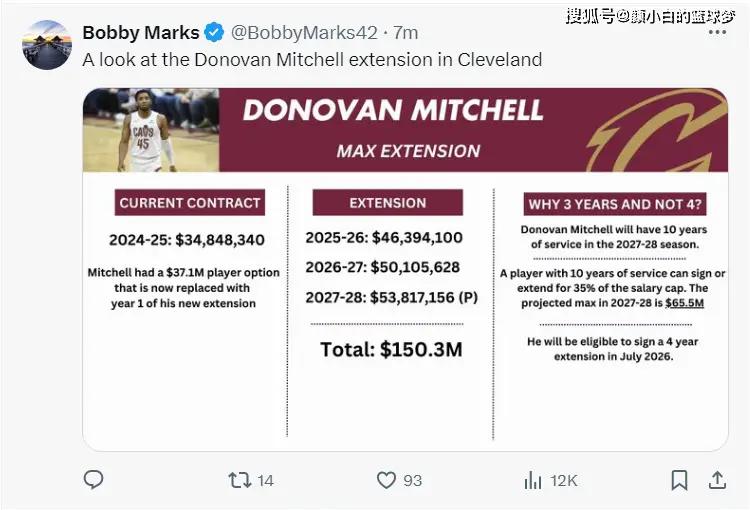Like the post with the heart icon
The width and height of the screenshot is (750, 510).
386,481
